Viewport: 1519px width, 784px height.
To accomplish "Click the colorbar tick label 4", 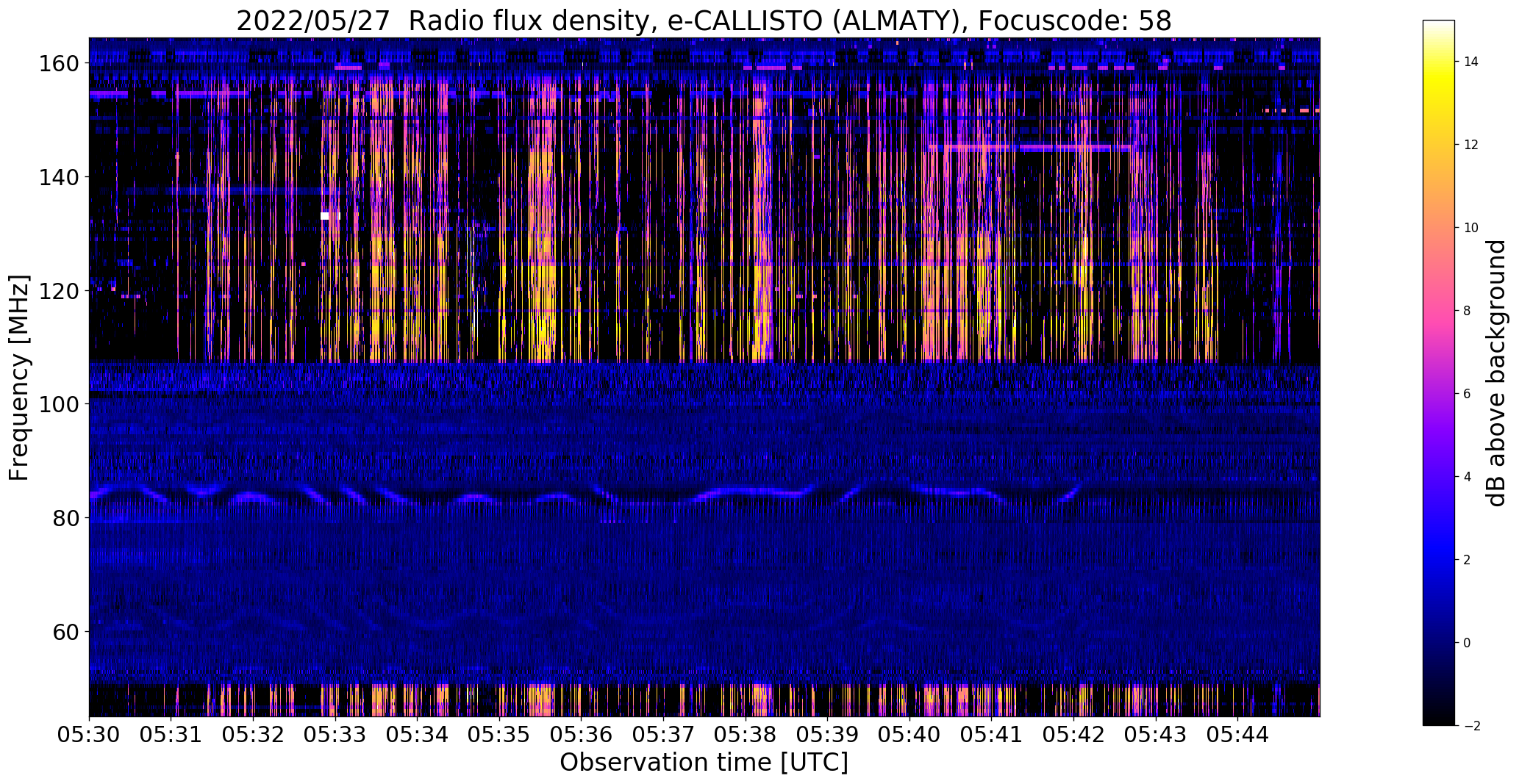I will coord(1468,477).
